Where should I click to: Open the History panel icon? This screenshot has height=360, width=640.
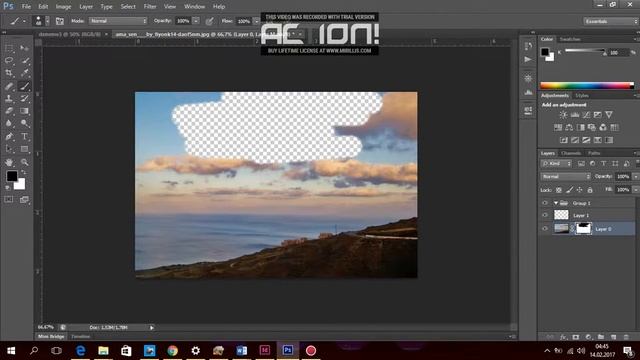pyautogui.click(x=528, y=46)
